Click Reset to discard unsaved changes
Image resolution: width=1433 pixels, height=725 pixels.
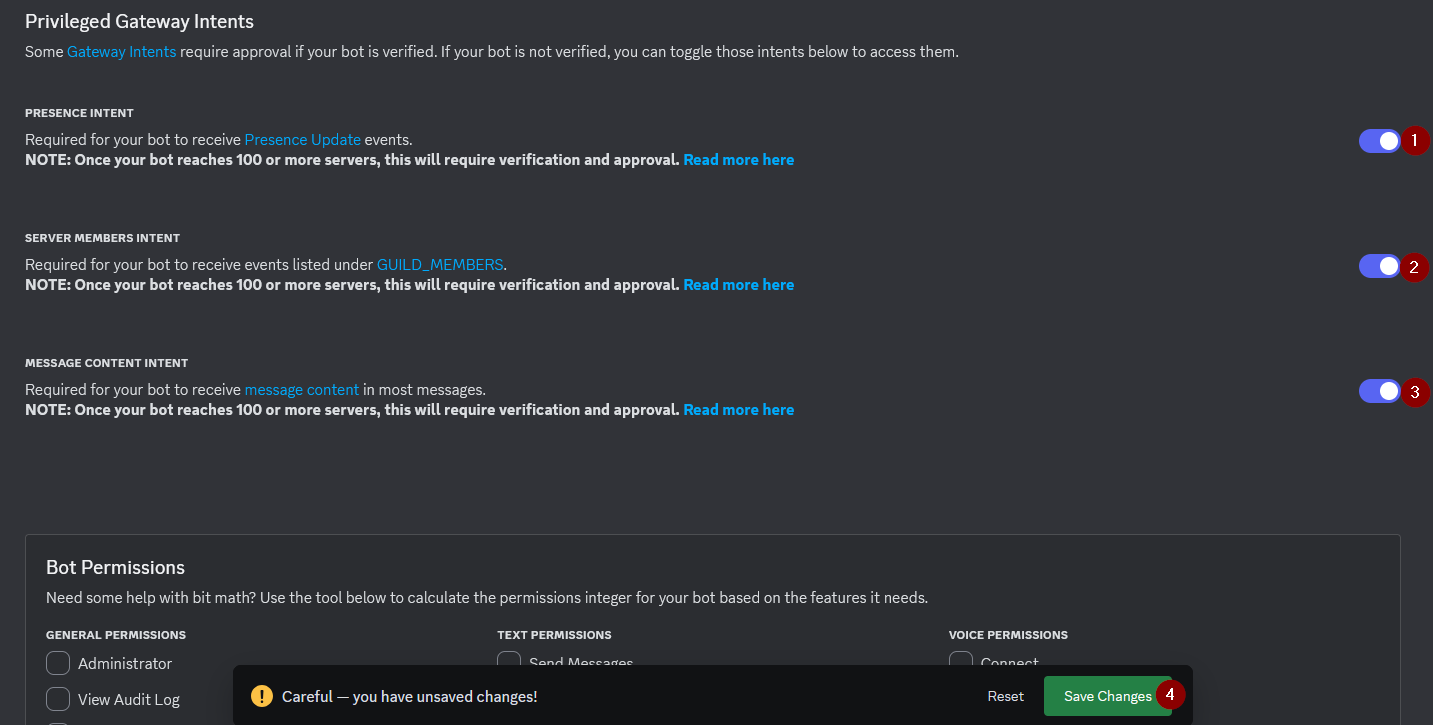click(x=1006, y=696)
